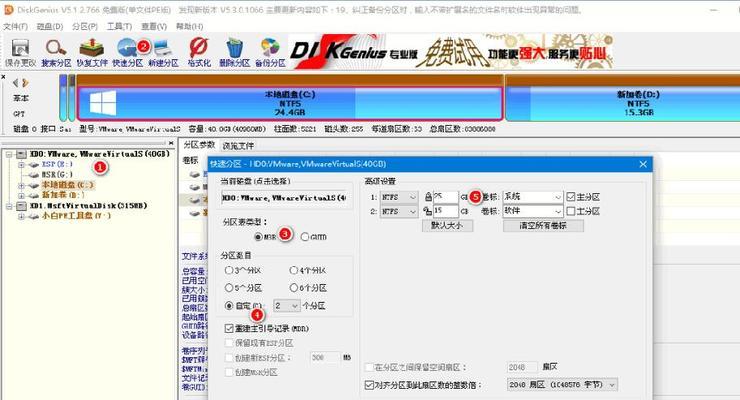Select the 新加卷(D:) partition bar in disk map
This screenshot has width=740, height=400.
(623, 103)
